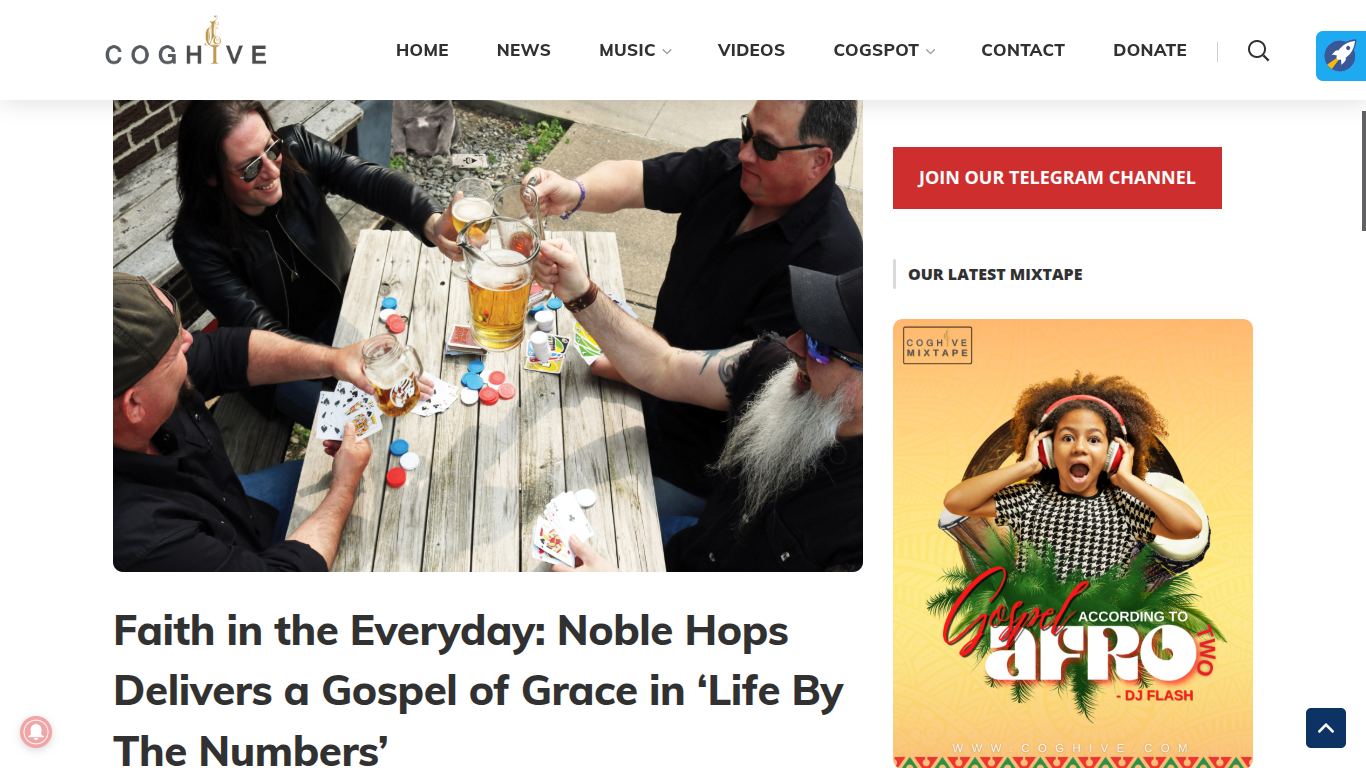Click the Coghive logo
The width and height of the screenshot is (1366, 768).
click(x=186, y=44)
